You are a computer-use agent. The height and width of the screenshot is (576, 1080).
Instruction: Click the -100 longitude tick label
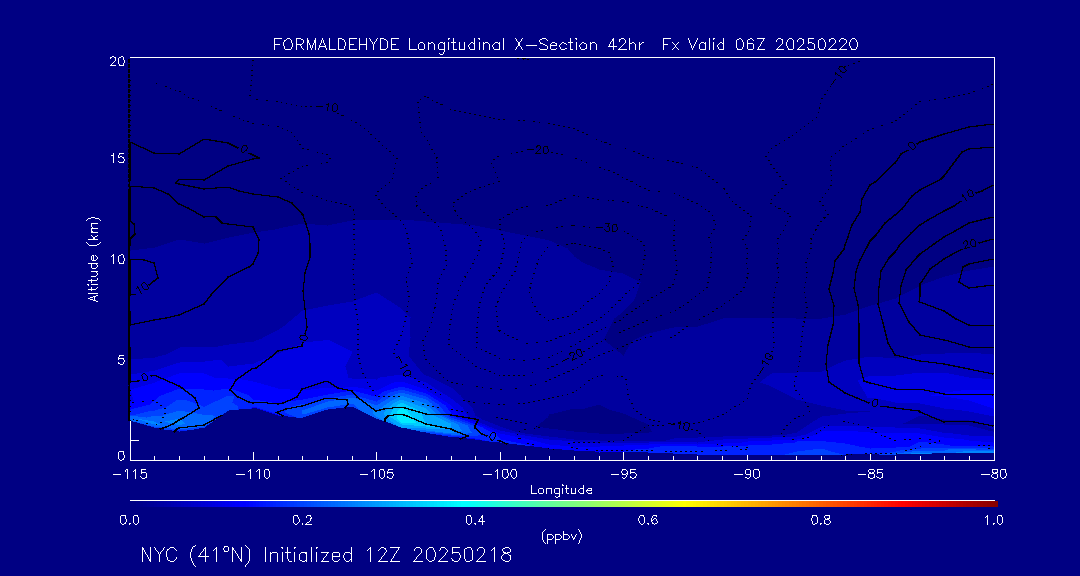[x=500, y=475]
